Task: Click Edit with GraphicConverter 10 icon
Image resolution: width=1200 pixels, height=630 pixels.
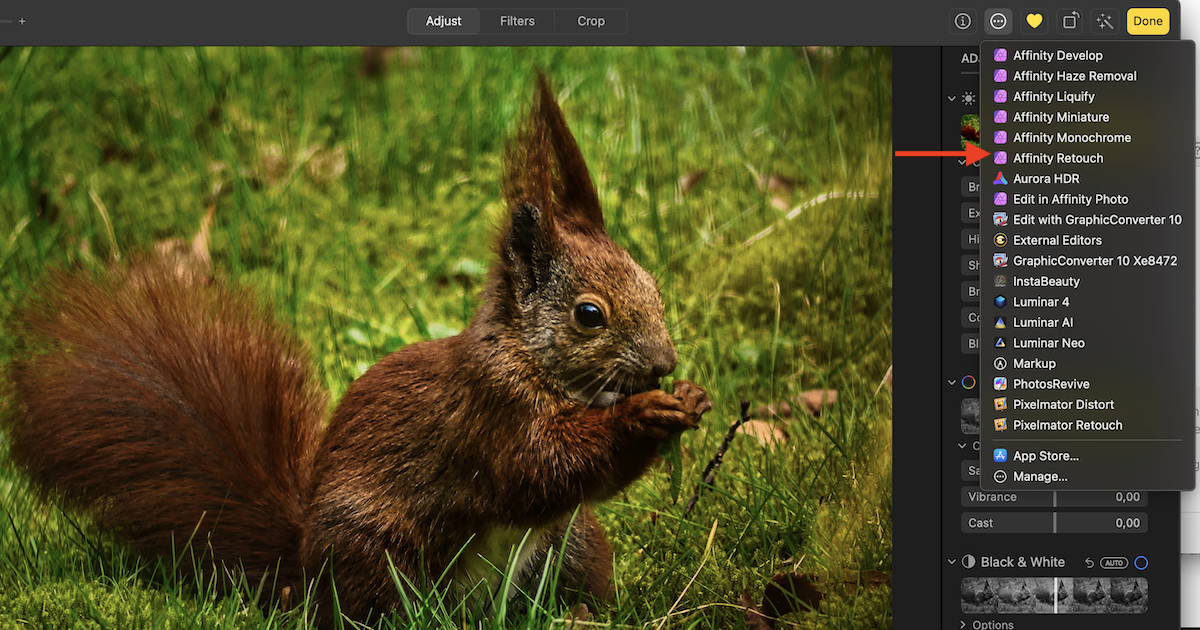Action: tap(1000, 220)
